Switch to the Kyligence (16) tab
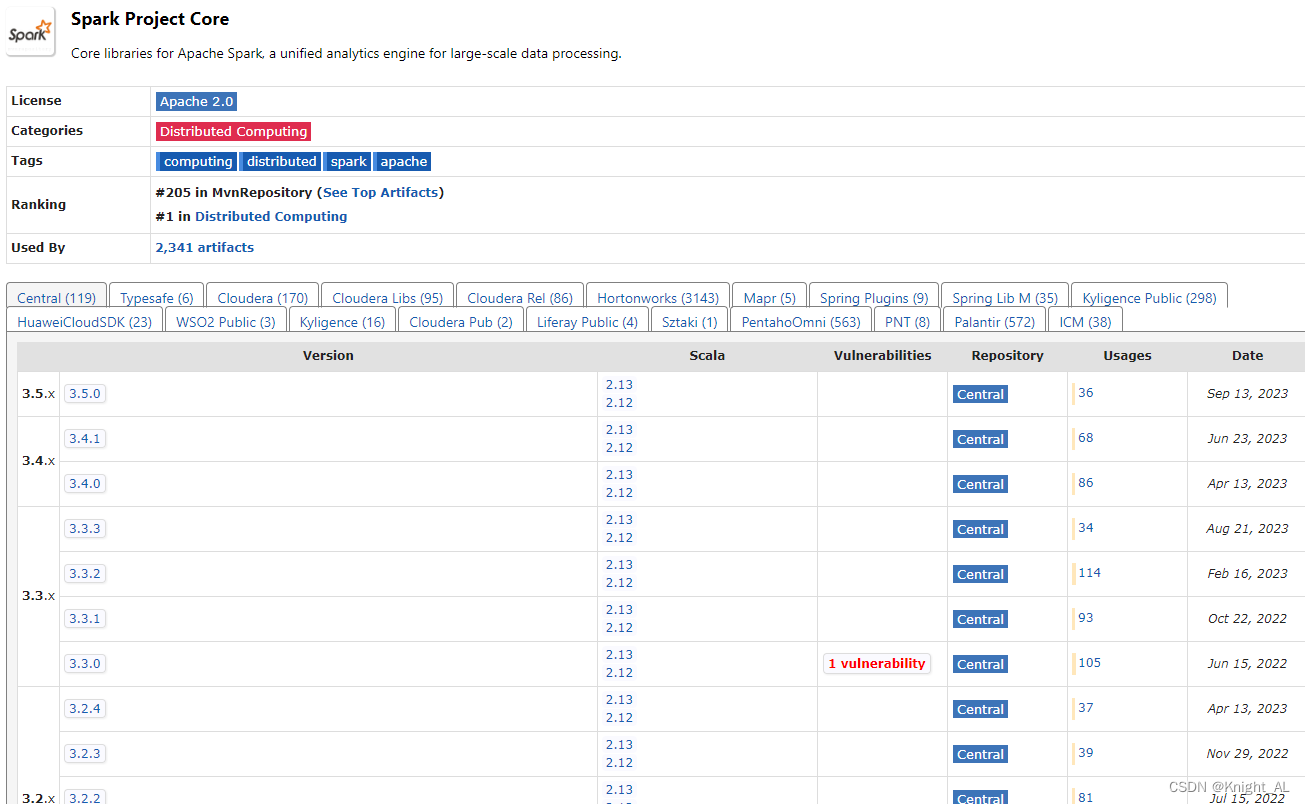This screenshot has height=804, width=1305. point(342,322)
